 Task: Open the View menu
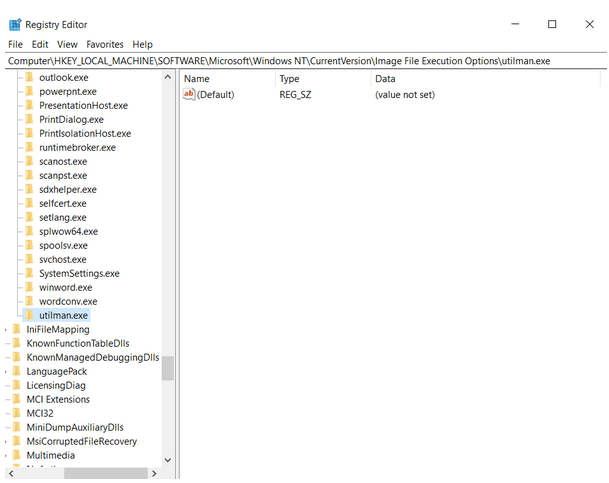[67, 44]
